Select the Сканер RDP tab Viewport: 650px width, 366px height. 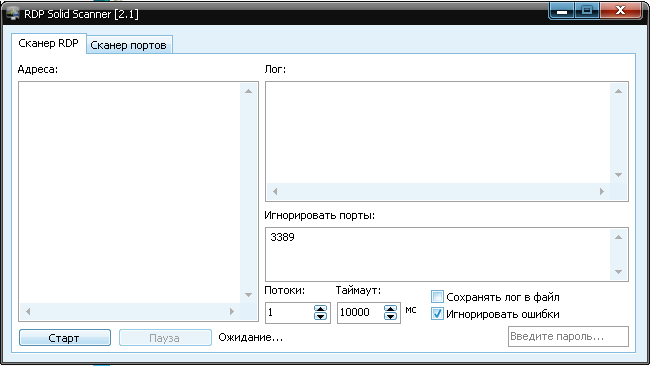(x=49, y=44)
